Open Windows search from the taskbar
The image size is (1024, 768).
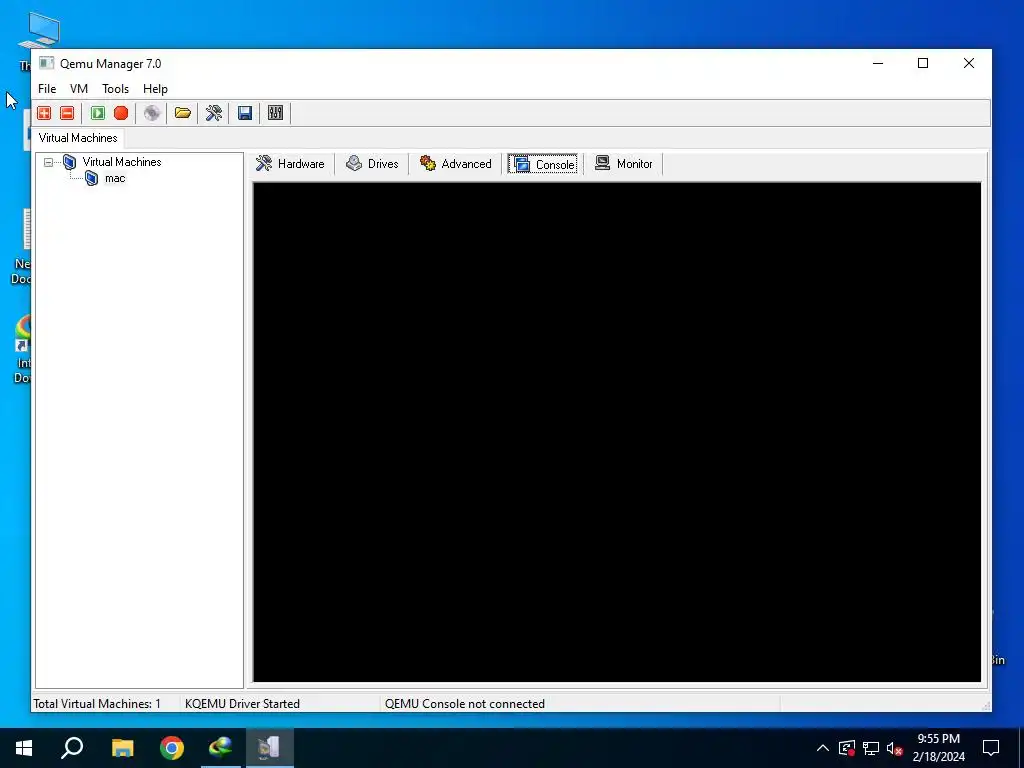coord(72,748)
